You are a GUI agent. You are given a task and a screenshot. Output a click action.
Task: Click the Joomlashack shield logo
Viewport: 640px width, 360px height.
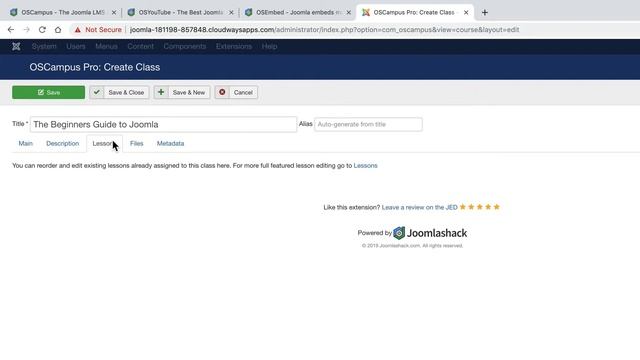click(399, 233)
